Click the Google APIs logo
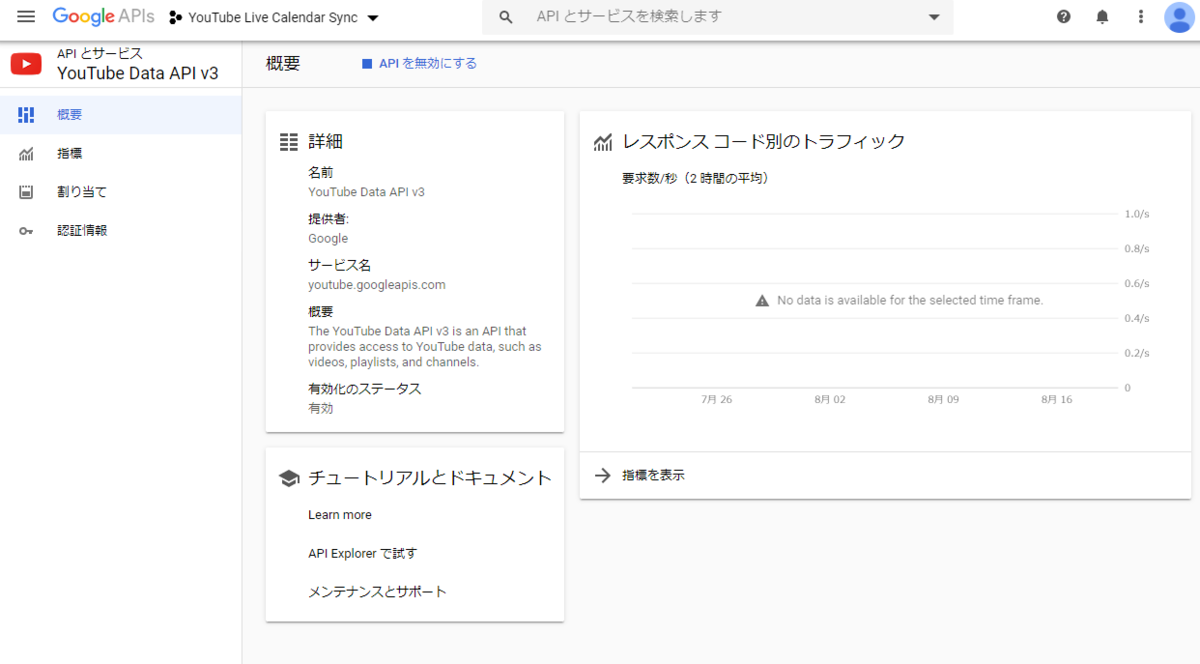The image size is (1200, 664). 103,17
